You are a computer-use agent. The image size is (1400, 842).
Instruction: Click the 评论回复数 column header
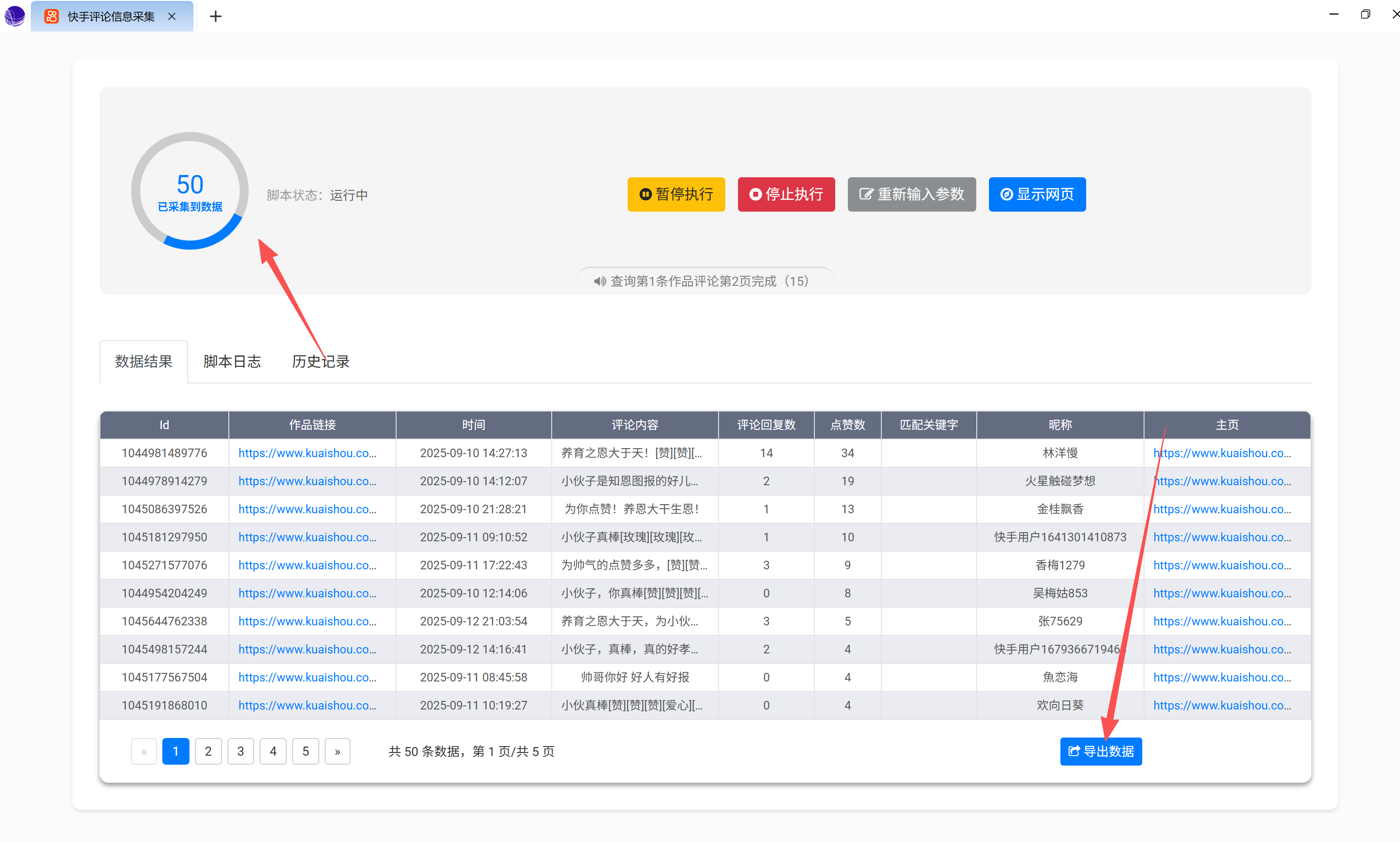(x=766, y=425)
